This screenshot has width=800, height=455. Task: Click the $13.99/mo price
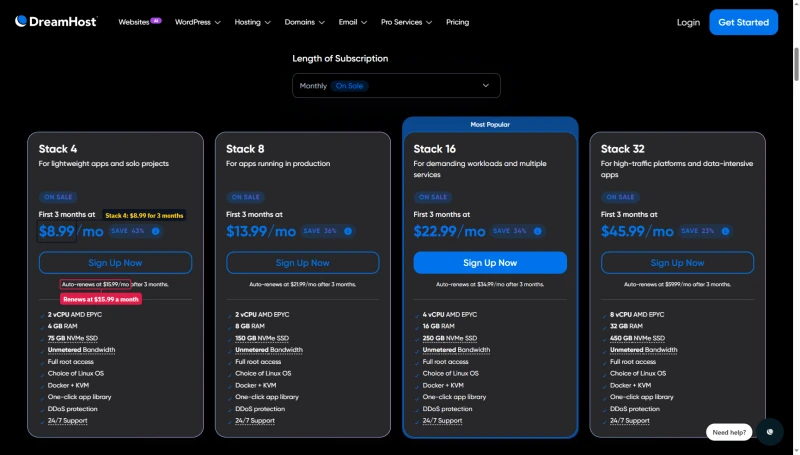(x=261, y=231)
